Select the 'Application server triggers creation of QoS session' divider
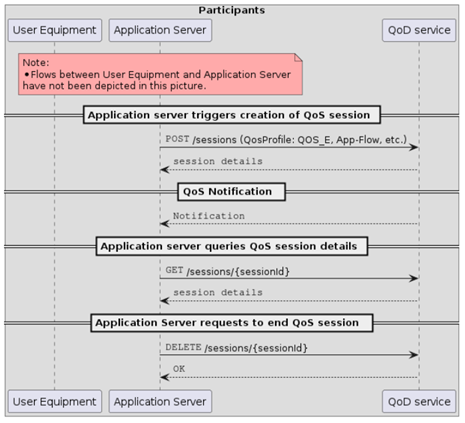The width and height of the screenshot is (465, 423). click(x=232, y=115)
